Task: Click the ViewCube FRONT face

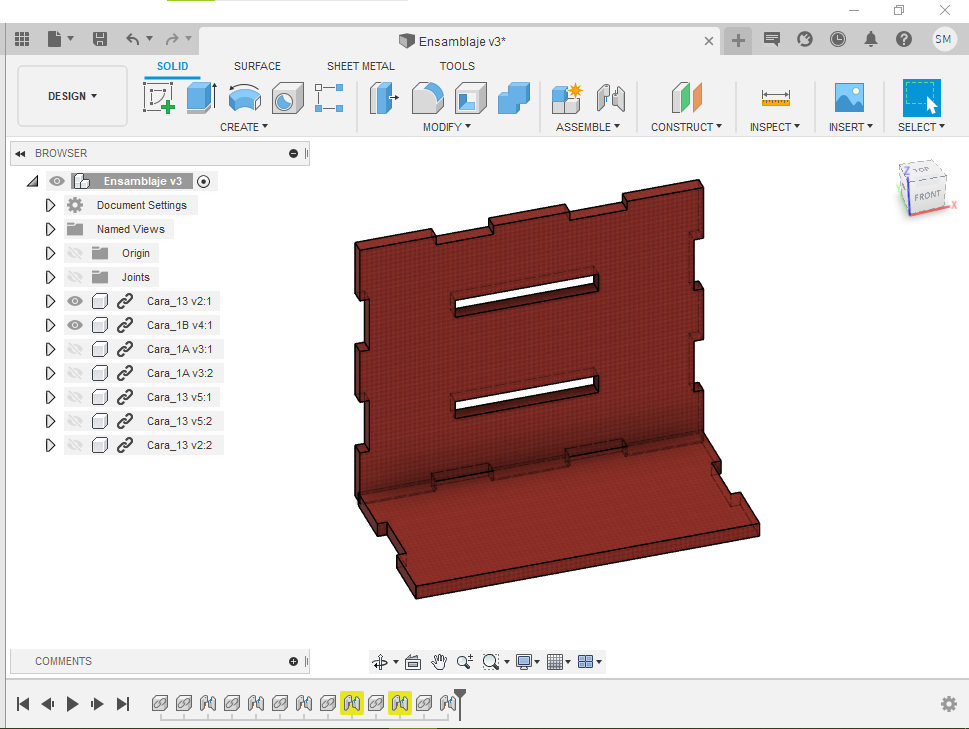Action: tap(927, 196)
